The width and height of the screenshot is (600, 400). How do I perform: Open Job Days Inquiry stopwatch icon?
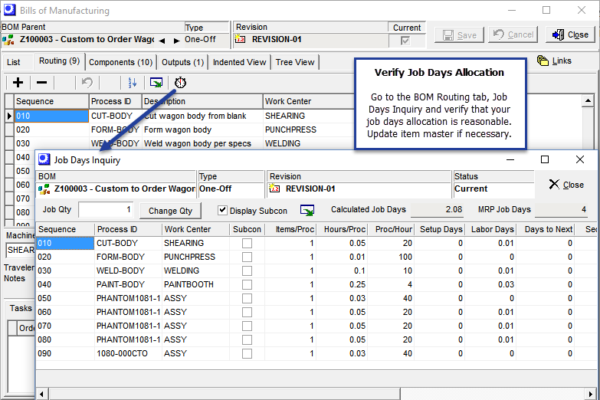(180, 82)
